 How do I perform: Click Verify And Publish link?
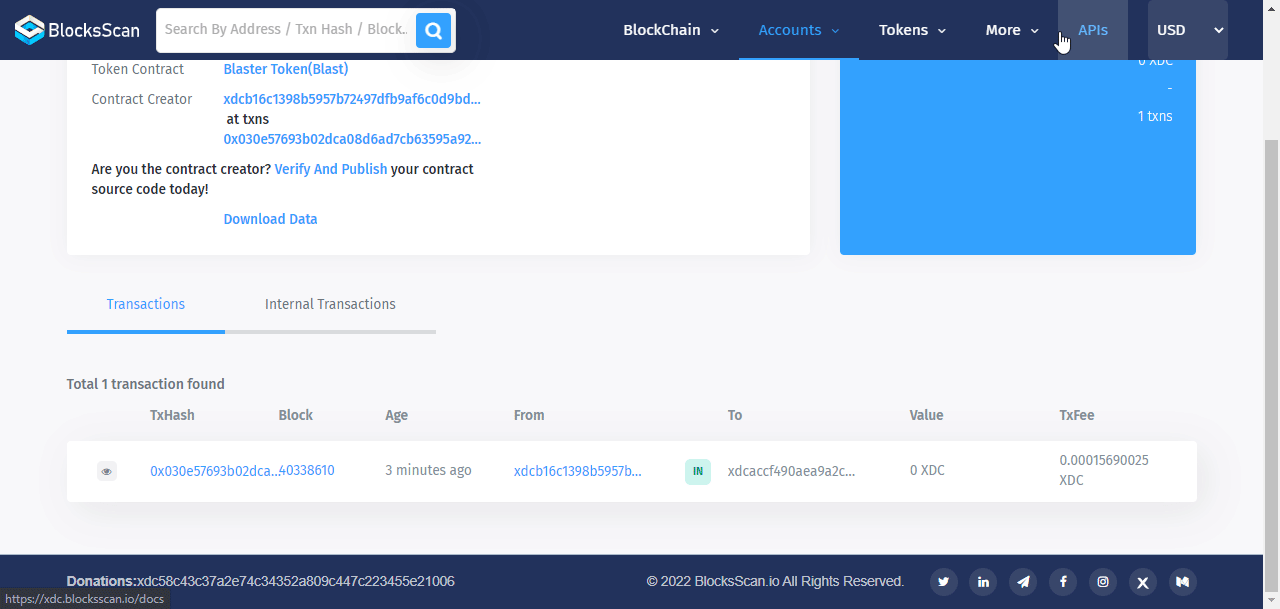point(331,170)
